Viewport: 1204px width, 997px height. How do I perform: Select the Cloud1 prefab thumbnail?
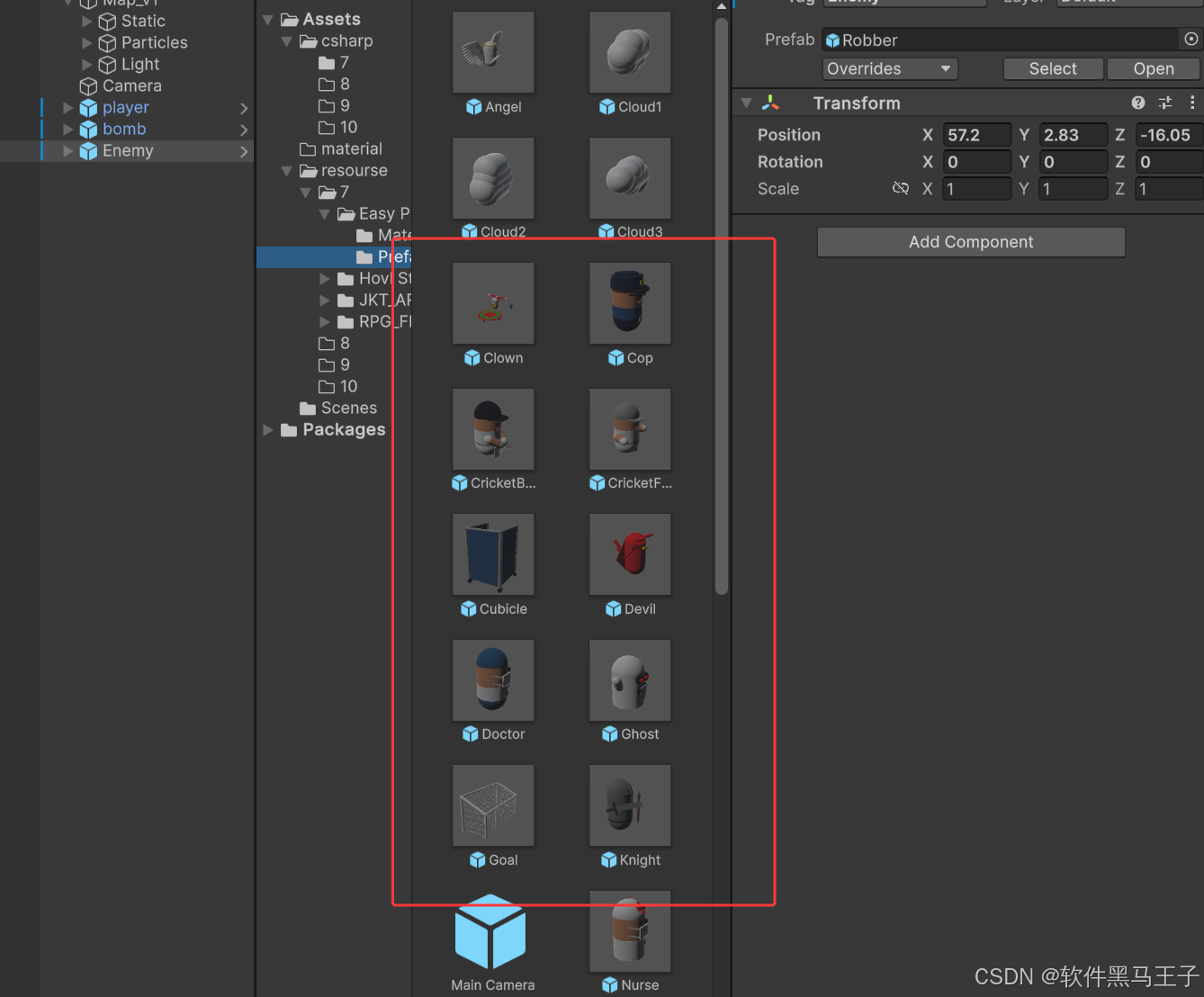pos(630,52)
